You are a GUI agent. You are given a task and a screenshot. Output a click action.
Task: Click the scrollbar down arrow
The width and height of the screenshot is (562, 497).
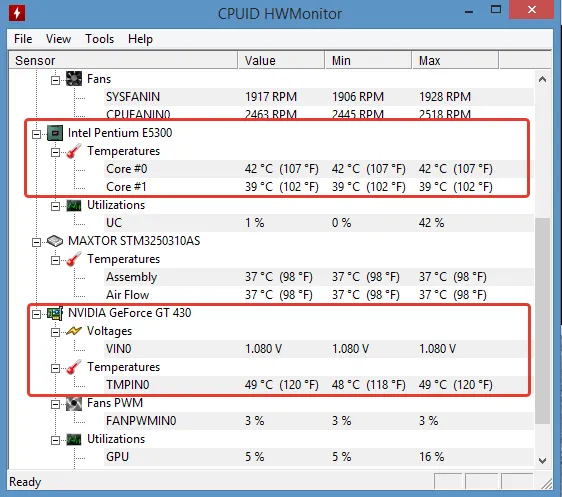pos(542,460)
